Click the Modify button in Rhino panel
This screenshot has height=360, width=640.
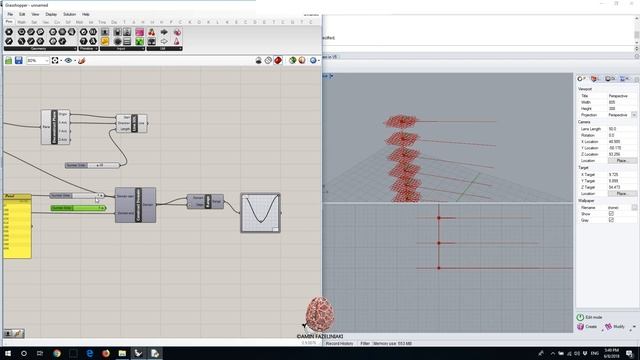coord(615,327)
